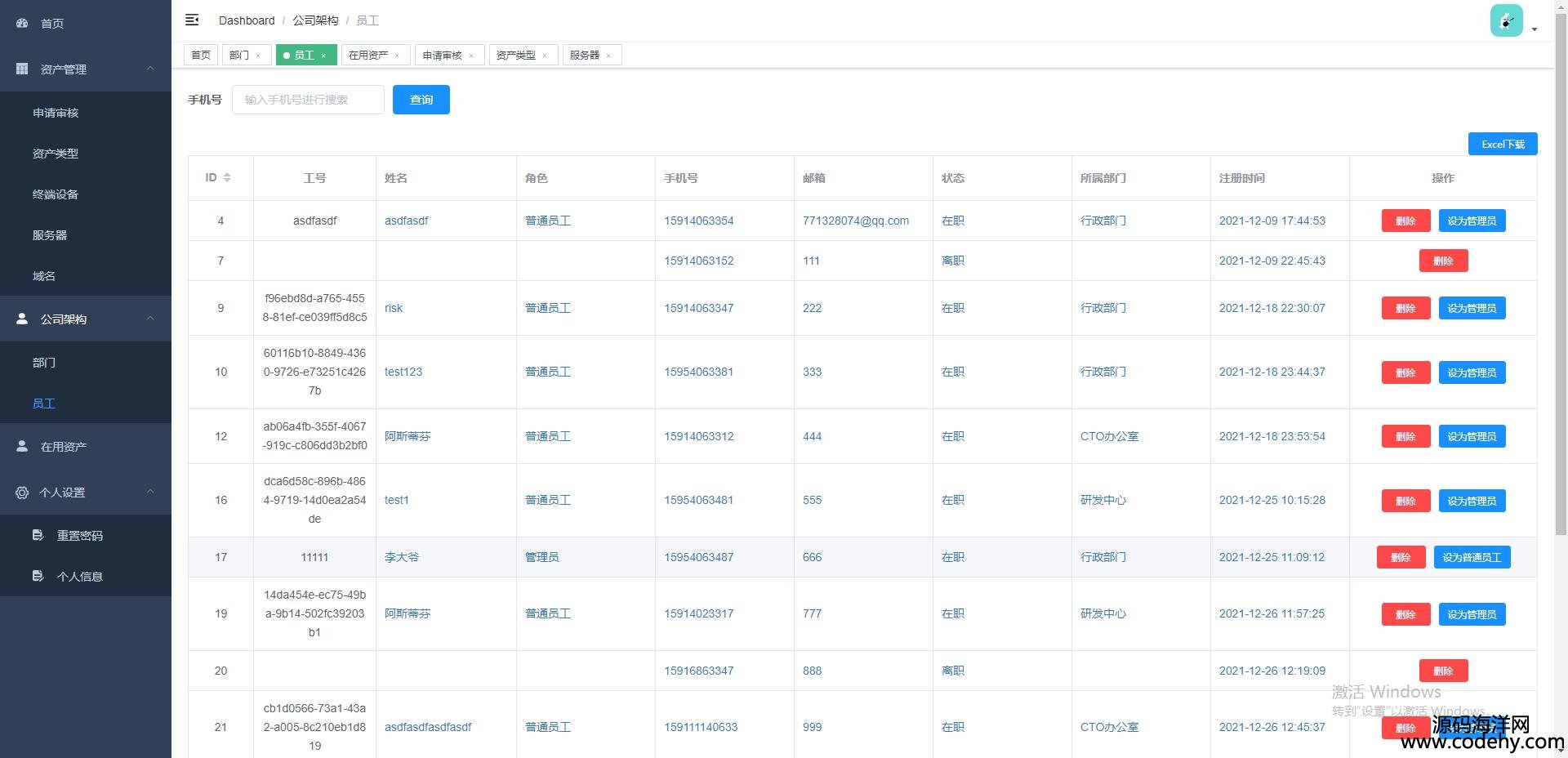The image size is (1568, 758).
Task: Collapse the 公司架构 menu chevron
Action: (150, 319)
